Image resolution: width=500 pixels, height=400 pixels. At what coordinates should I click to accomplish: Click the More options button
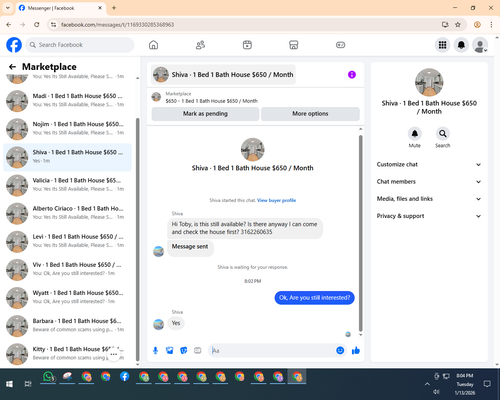tap(310, 114)
